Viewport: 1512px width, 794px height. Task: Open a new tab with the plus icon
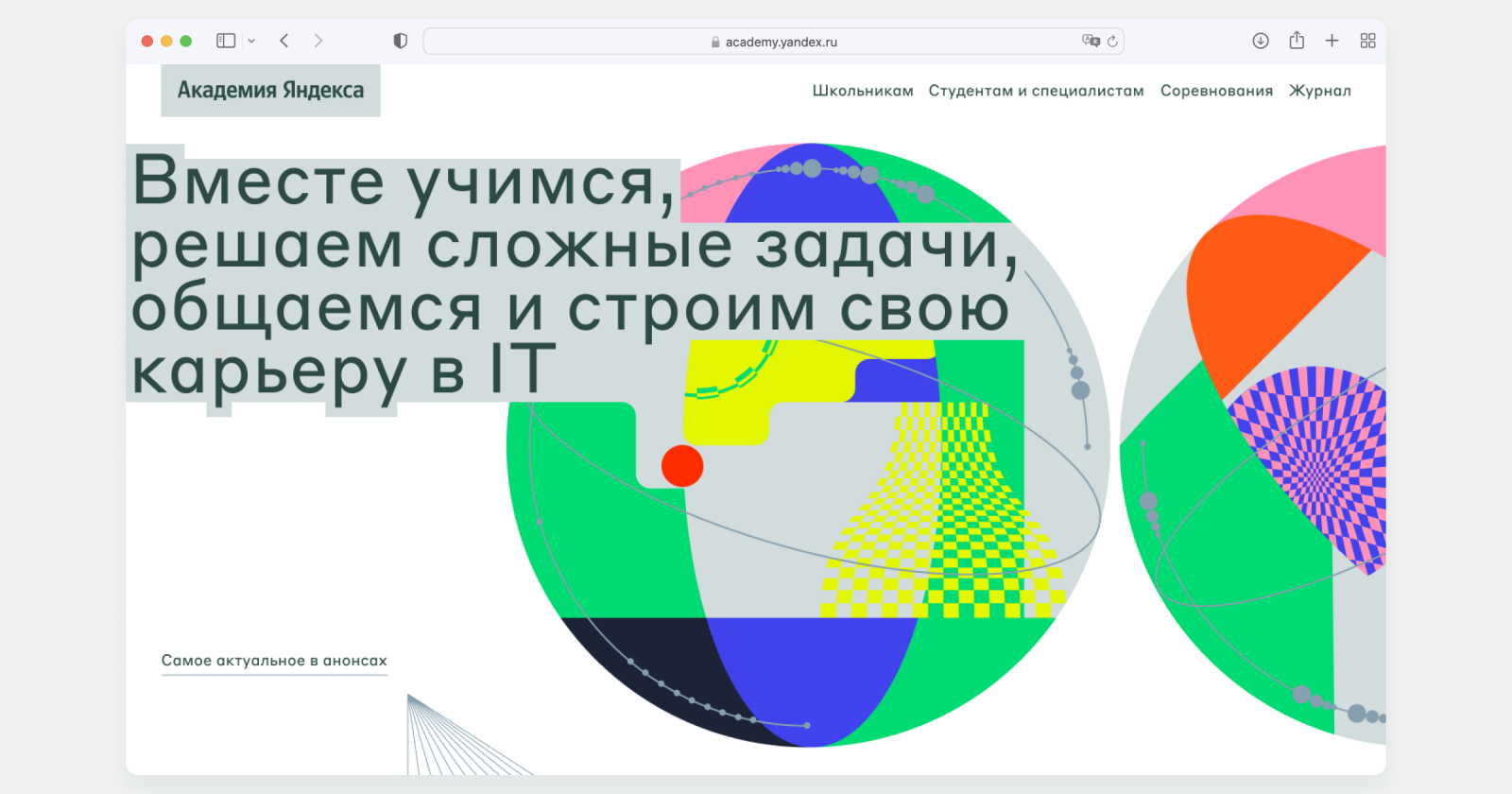pyautogui.click(x=1332, y=41)
